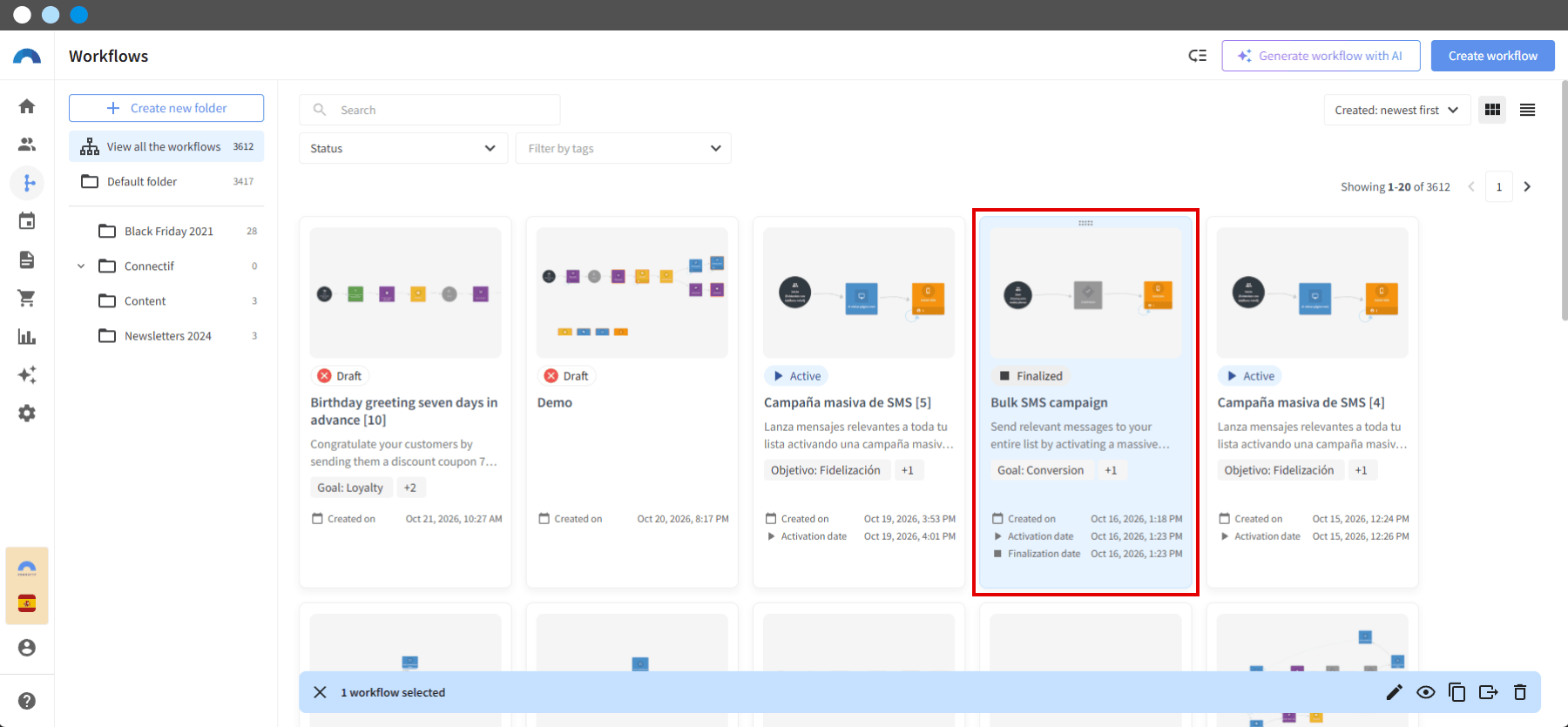Open the Status dropdown

pyautogui.click(x=403, y=148)
